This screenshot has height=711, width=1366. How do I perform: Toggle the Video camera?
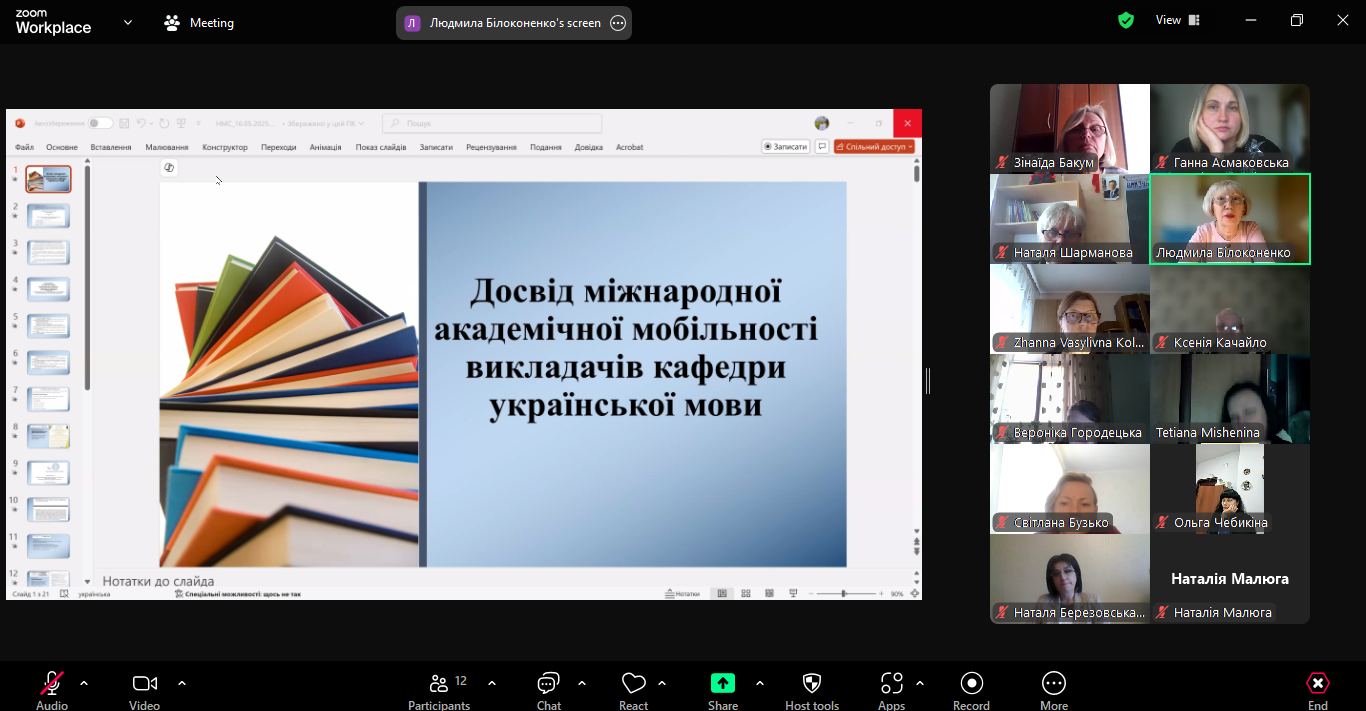(144, 684)
